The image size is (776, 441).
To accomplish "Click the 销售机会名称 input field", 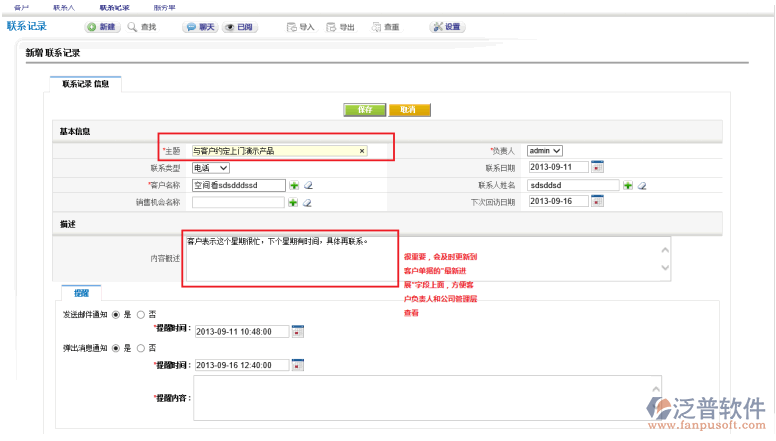I will pos(238,202).
